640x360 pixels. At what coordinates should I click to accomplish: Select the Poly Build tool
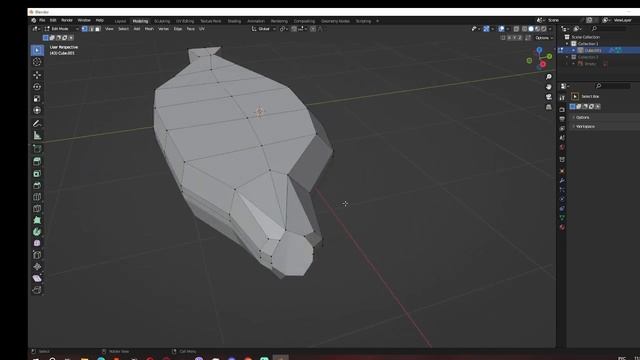tap(37, 220)
